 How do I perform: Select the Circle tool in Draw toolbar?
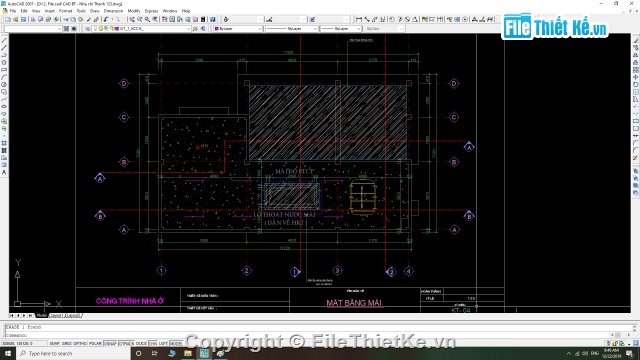[4, 84]
